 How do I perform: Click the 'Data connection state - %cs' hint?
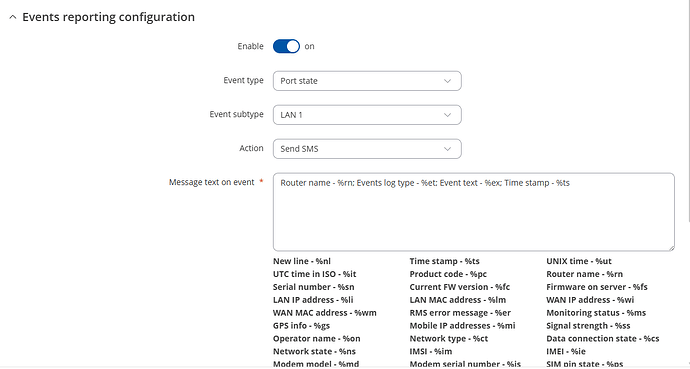click(x=603, y=339)
